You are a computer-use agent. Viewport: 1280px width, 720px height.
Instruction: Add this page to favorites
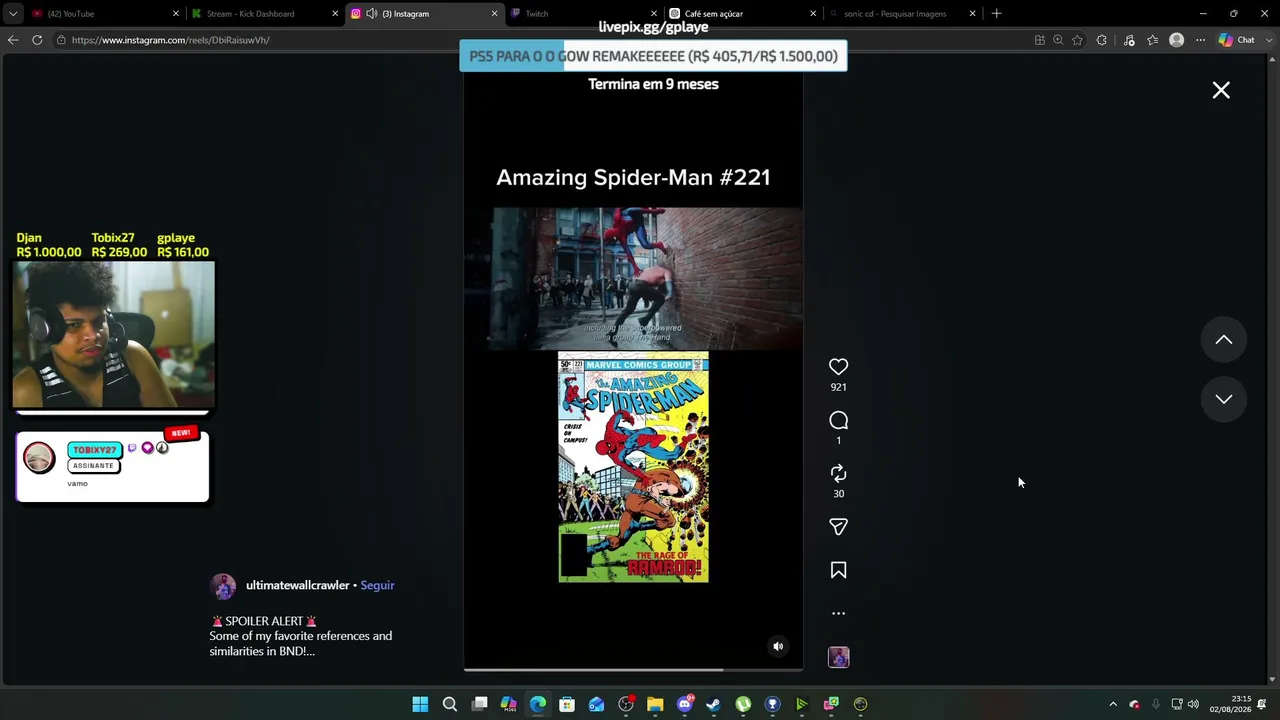pyautogui.click(x=1077, y=40)
